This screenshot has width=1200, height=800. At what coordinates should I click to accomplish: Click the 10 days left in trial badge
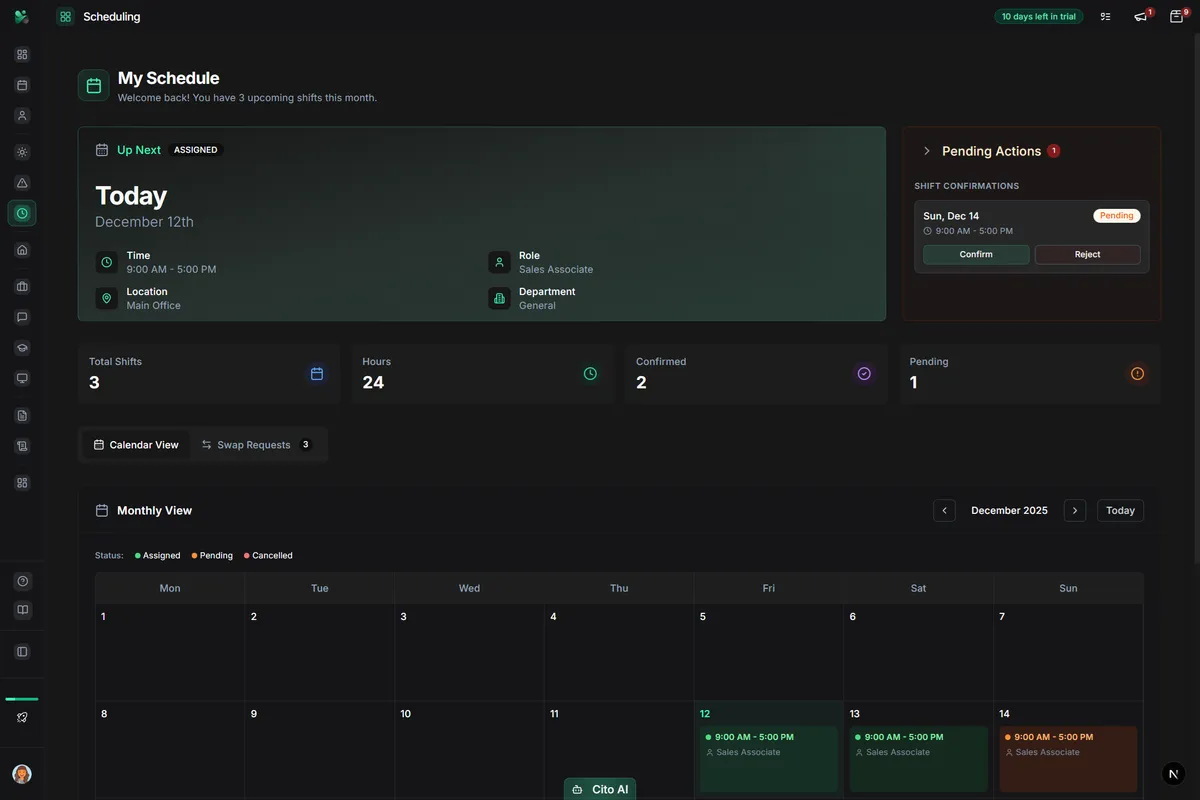click(1039, 16)
